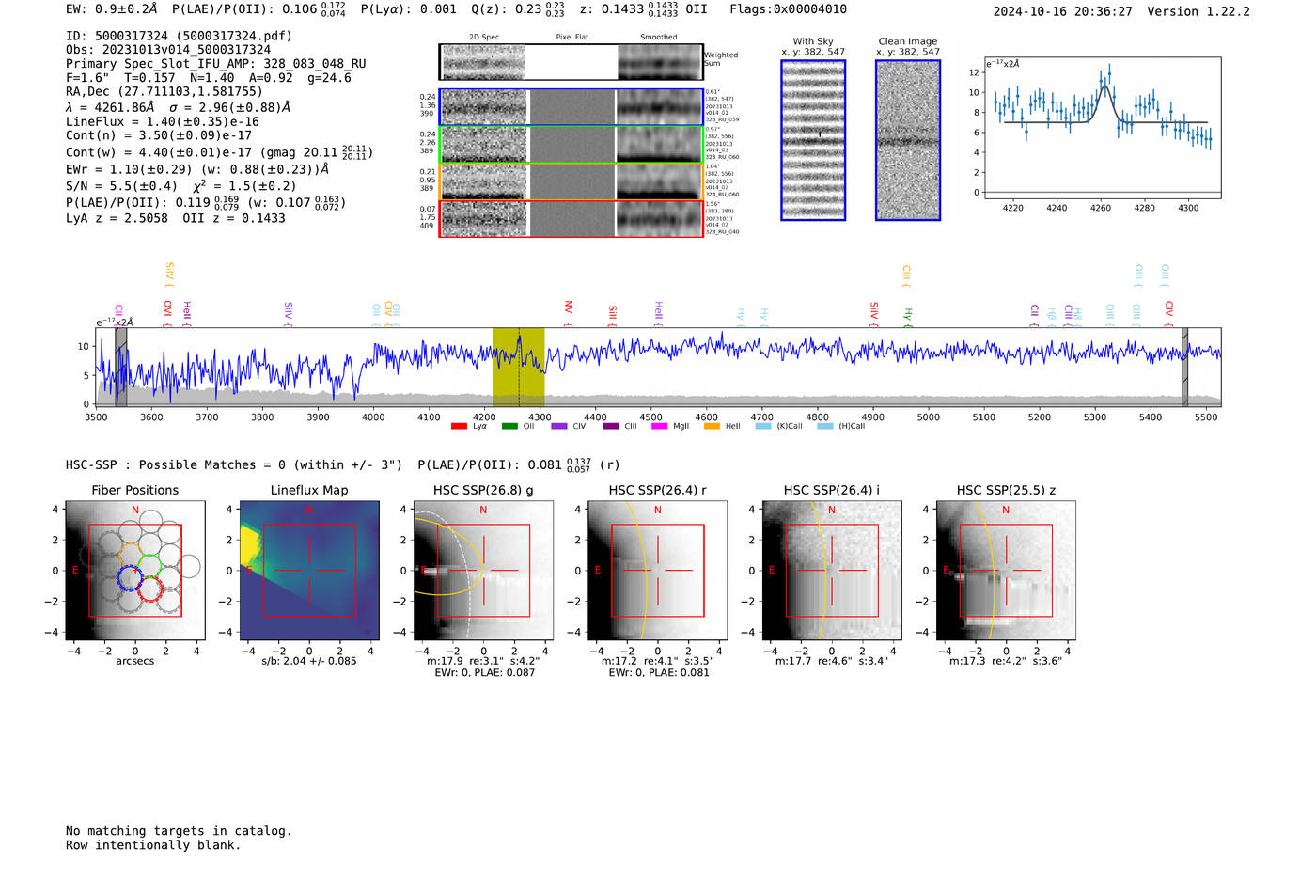Open the With Sky cutout image
The image size is (1316, 896).
tap(813, 140)
